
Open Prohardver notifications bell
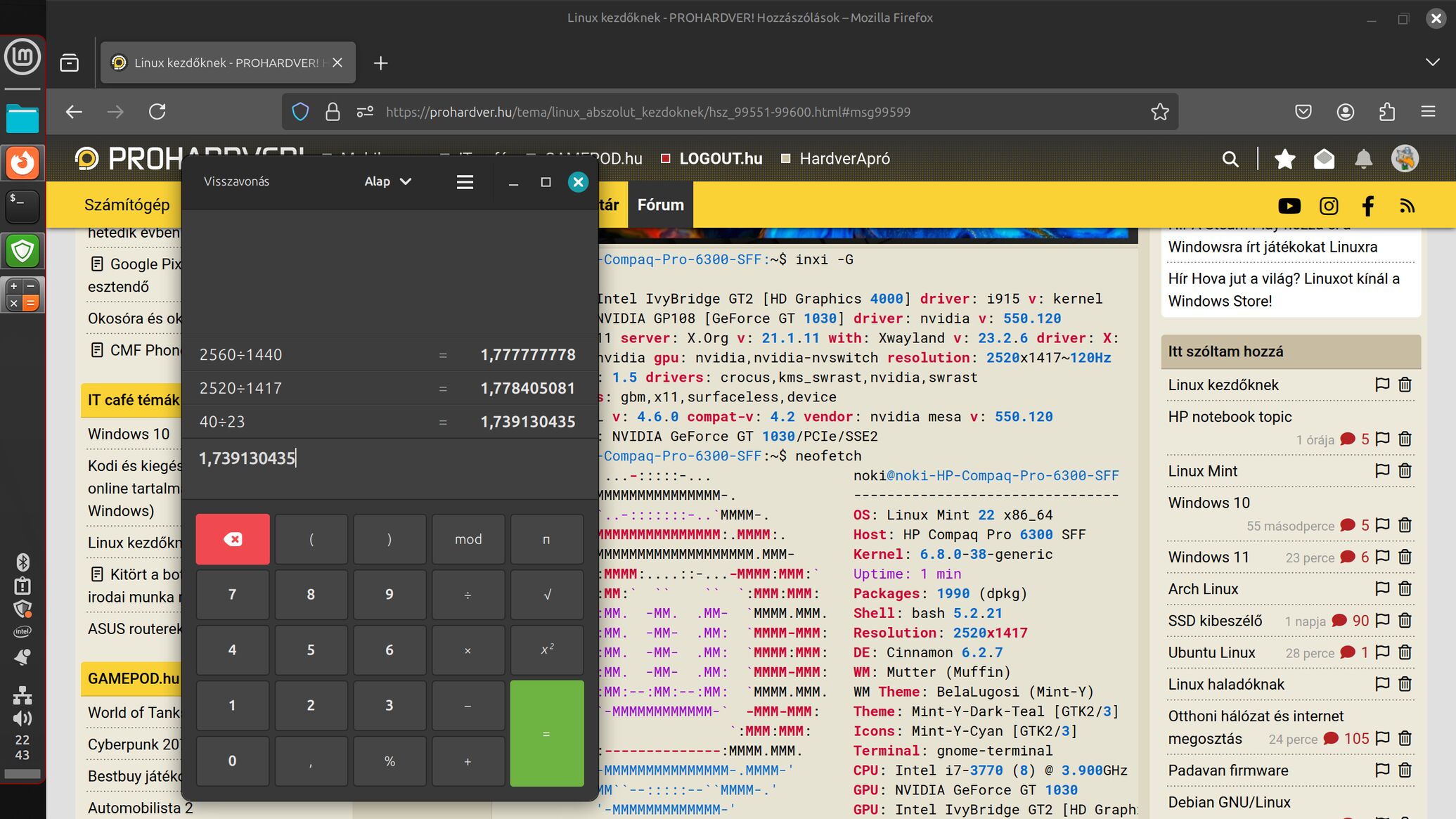[x=1363, y=159]
